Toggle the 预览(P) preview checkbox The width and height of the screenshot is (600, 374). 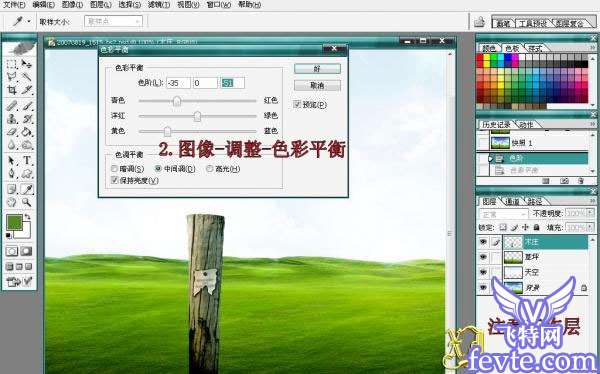(x=297, y=104)
